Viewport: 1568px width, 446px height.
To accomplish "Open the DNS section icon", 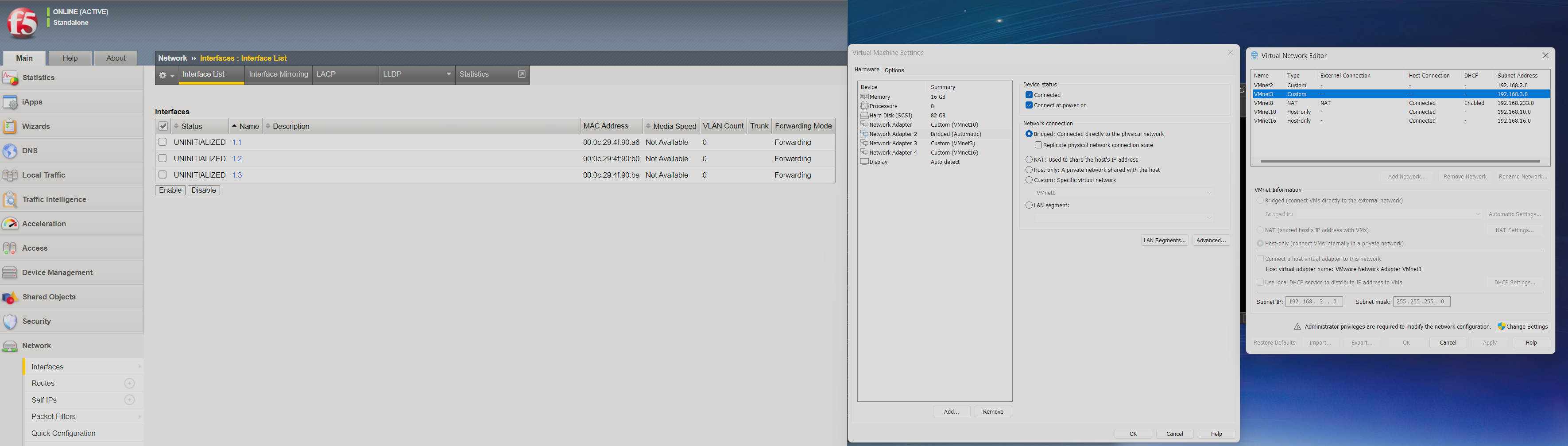I will point(10,150).
